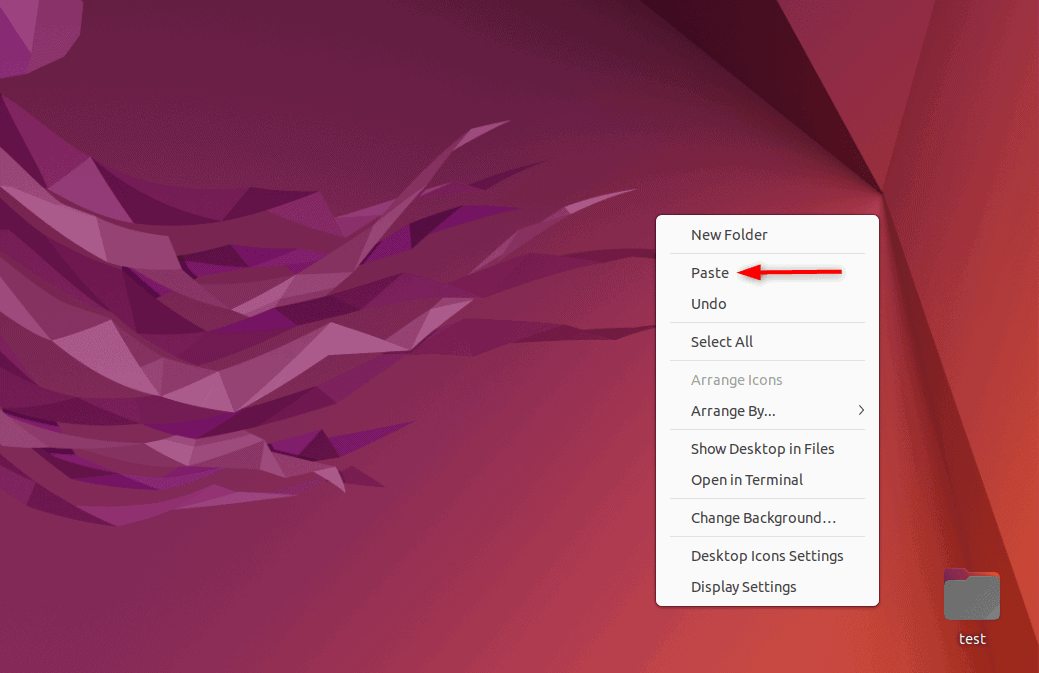
Task: Click the greyed-out Arrange Icons entry
Action: coord(736,379)
